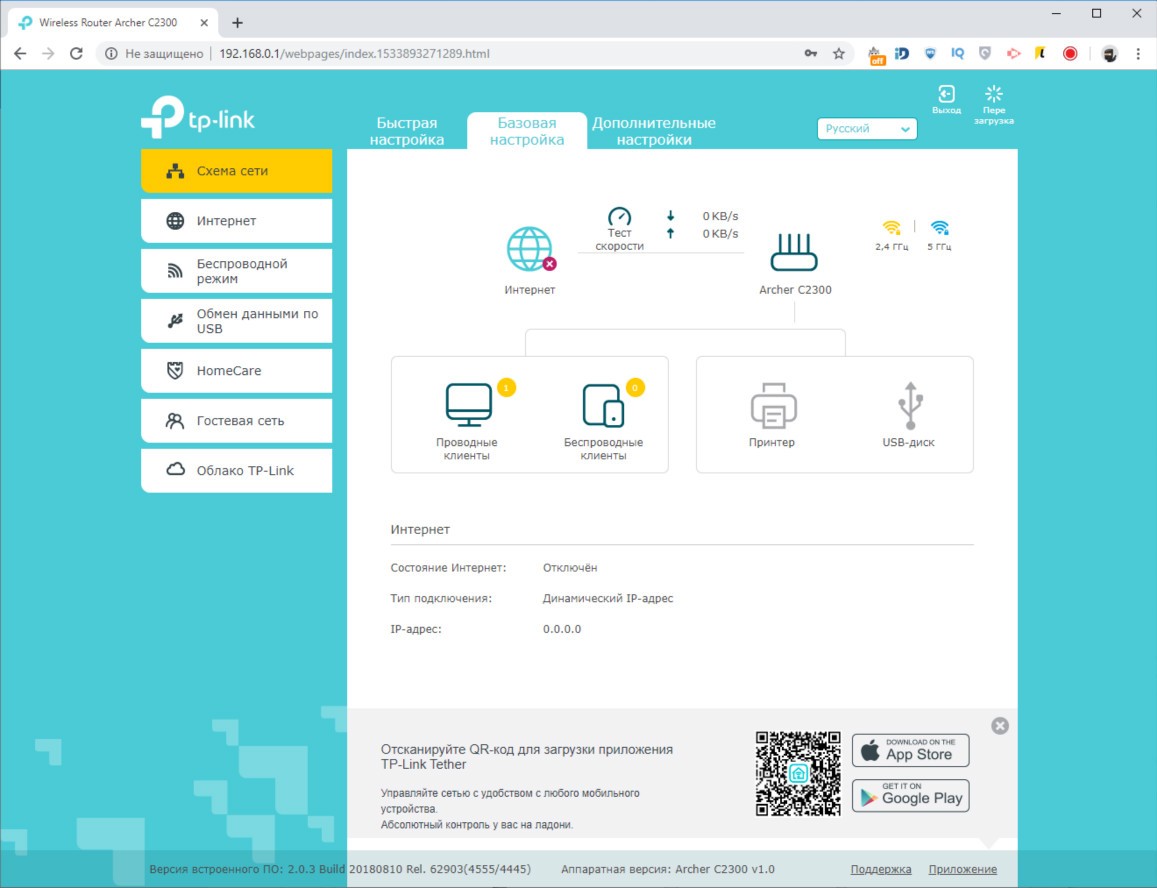Image resolution: width=1157 pixels, height=888 pixels.
Task: Click the logout (Выход) icon
Action: (x=946, y=95)
